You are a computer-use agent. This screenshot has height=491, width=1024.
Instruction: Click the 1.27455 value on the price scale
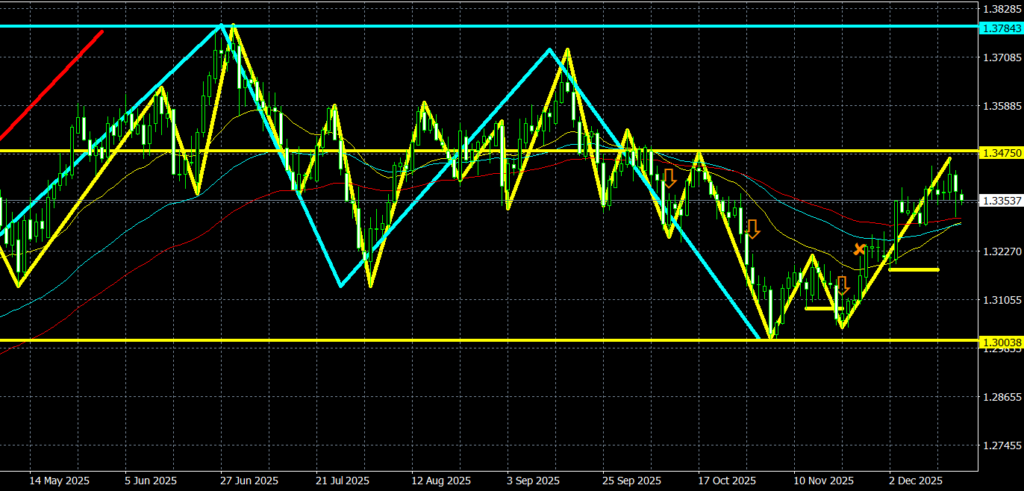pyautogui.click(x=1001, y=446)
